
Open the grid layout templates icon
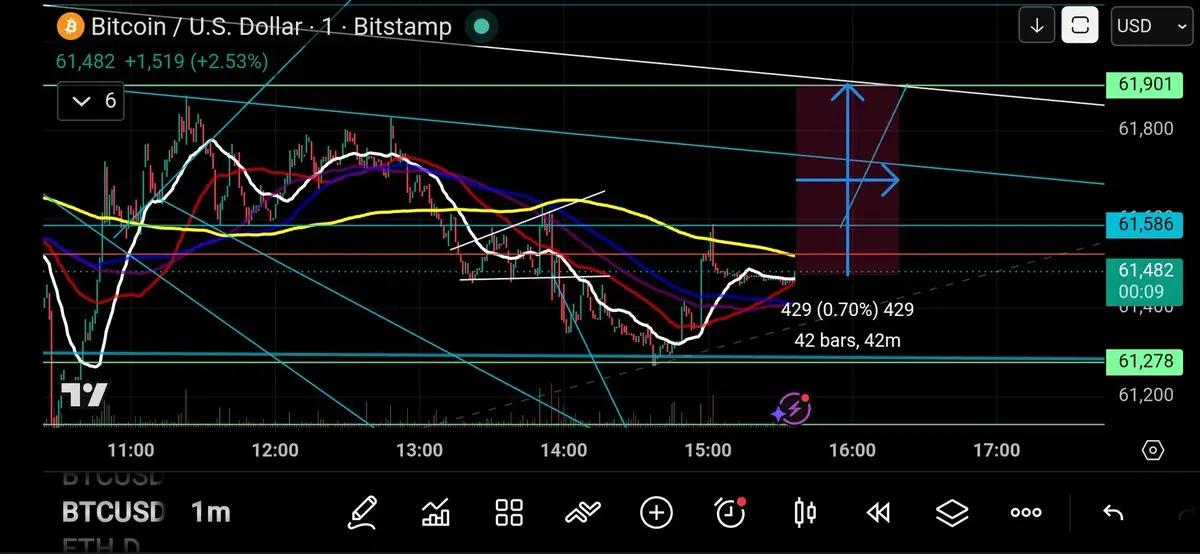510,513
